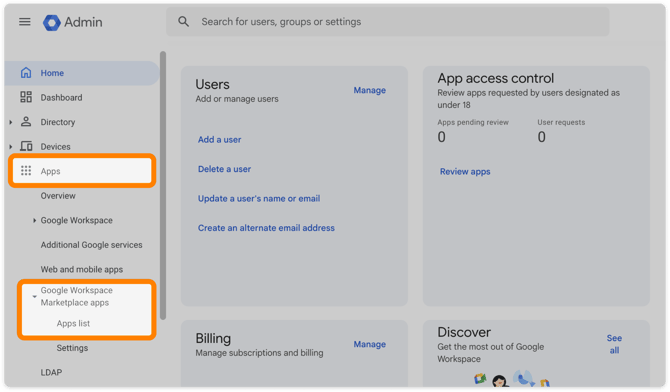670x392 pixels.
Task: Open Additional Google services
Action: [91, 245]
